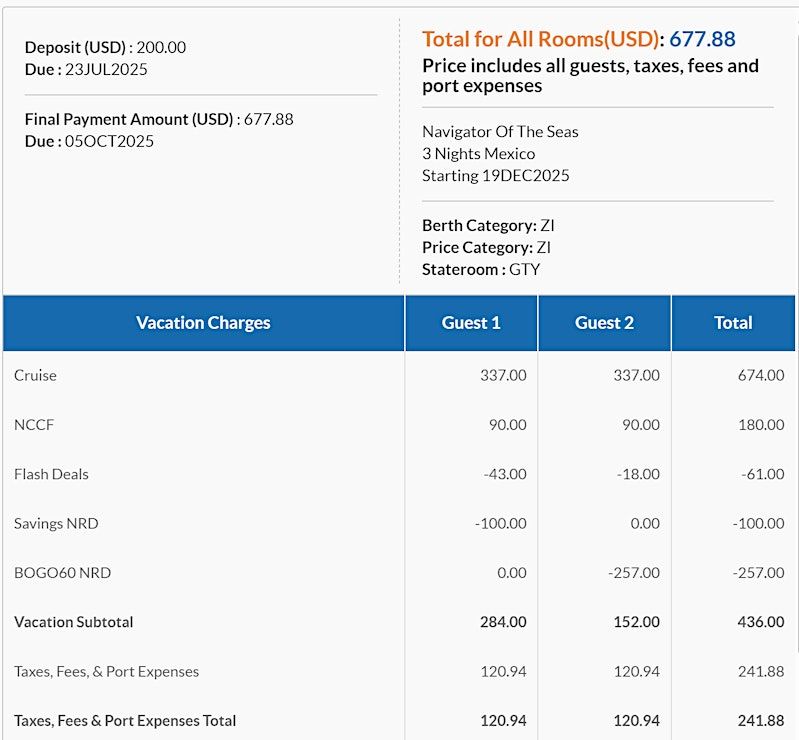Screen dimensions: 799x740
Task: Click the deposit due date 23JUL2025
Action: (x=106, y=69)
